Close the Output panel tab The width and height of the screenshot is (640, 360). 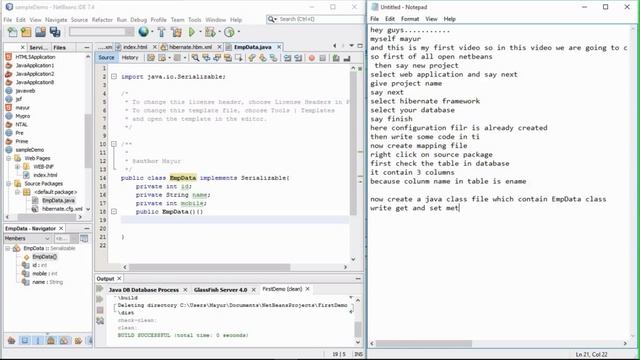[119, 278]
